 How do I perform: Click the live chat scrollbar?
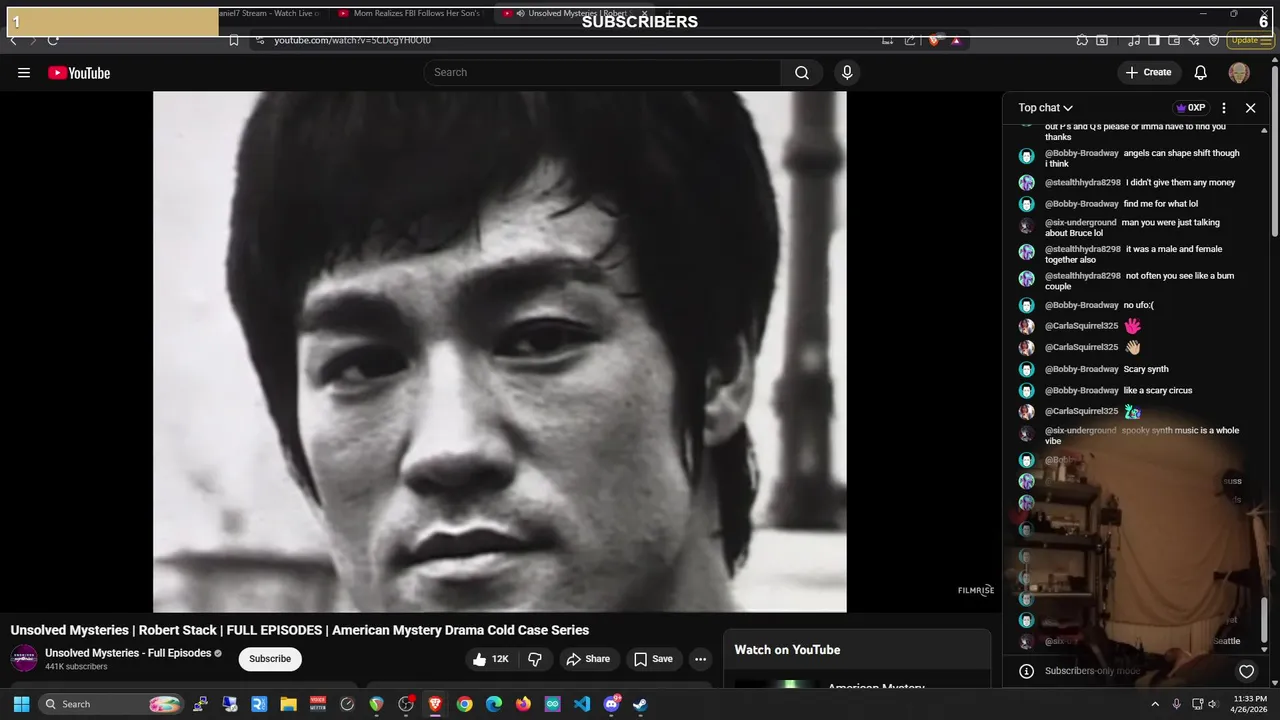[1266, 618]
